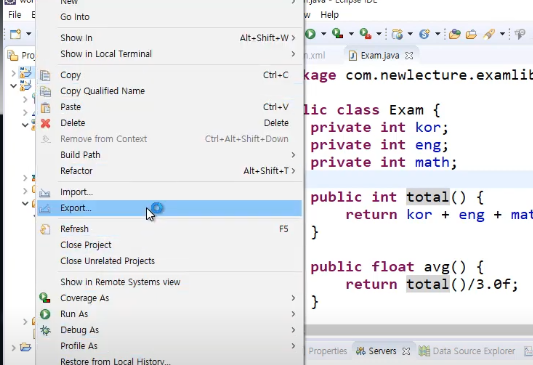The height and width of the screenshot is (365, 533).
Task: Click the pin icon in the toolbar
Action: click(520, 34)
